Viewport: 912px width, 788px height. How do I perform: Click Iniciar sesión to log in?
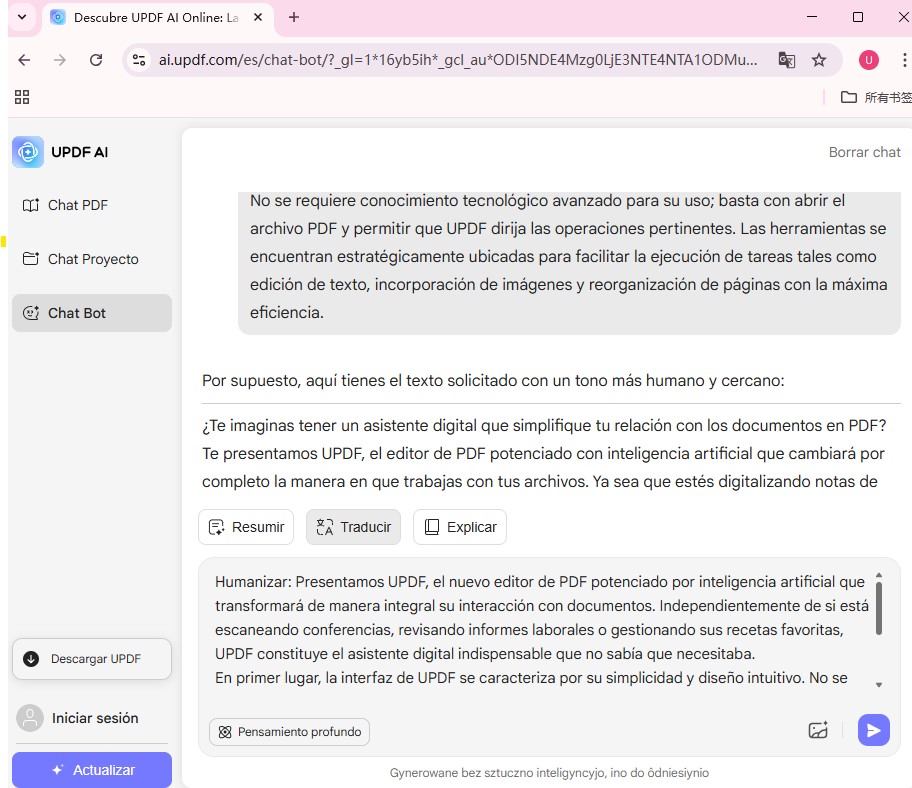pyautogui.click(x=95, y=718)
